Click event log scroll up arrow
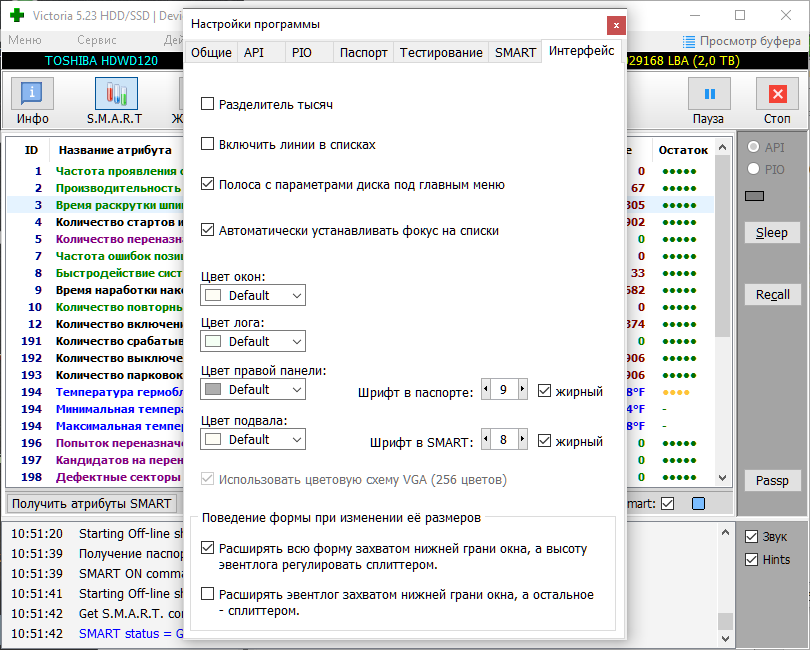810x650 pixels. (x=725, y=532)
